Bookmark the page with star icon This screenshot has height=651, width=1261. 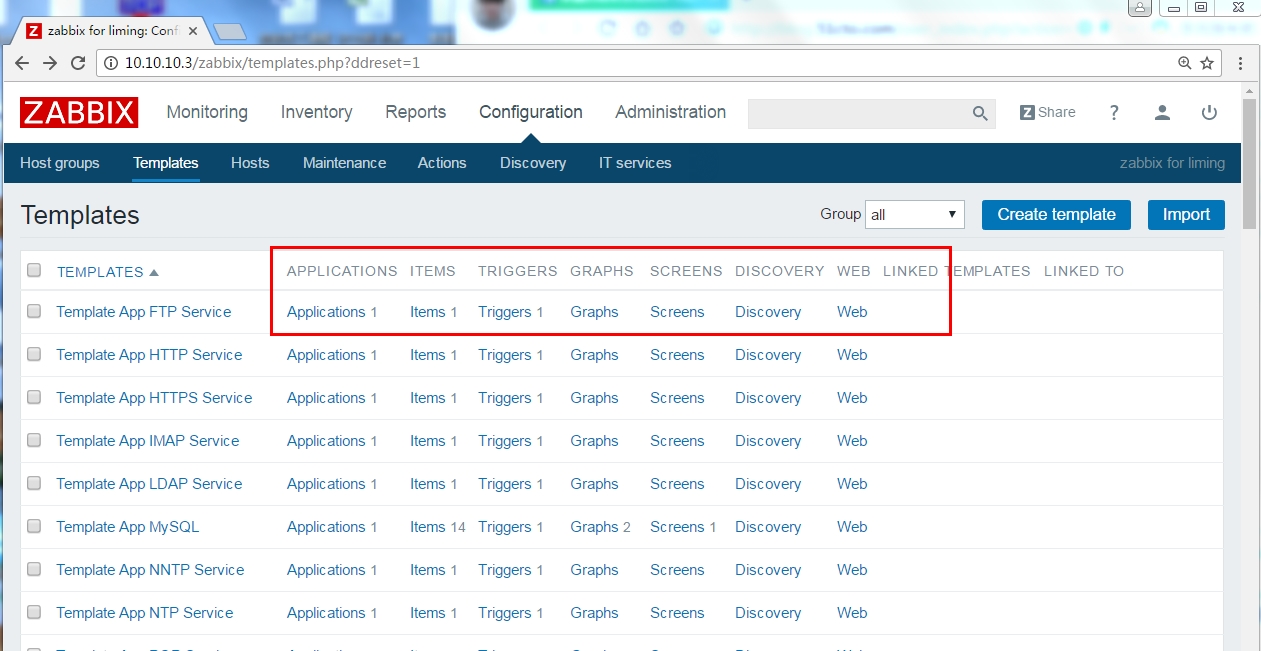click(x=1207, y=63)
